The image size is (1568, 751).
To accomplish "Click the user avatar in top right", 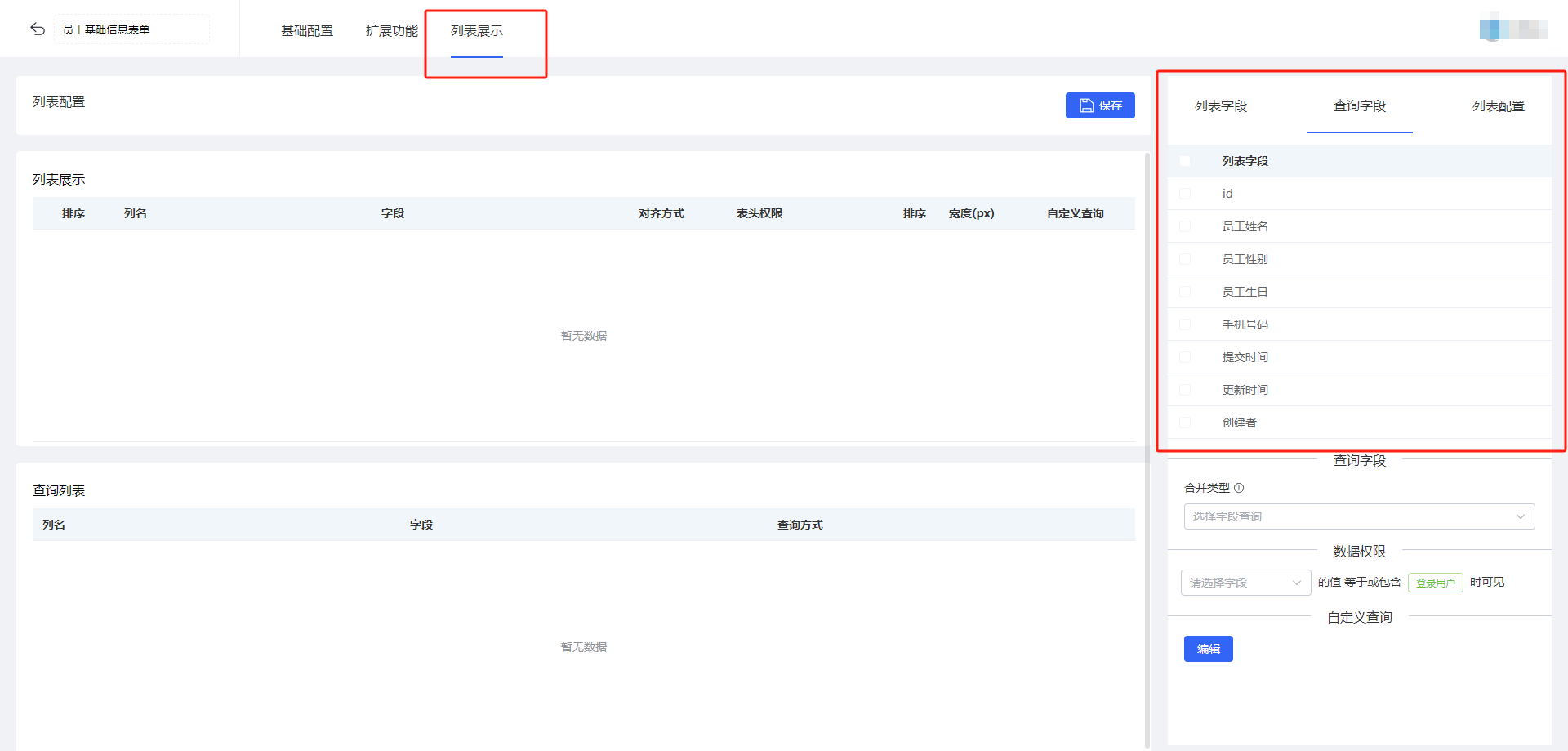I will tap(1512, 29).
